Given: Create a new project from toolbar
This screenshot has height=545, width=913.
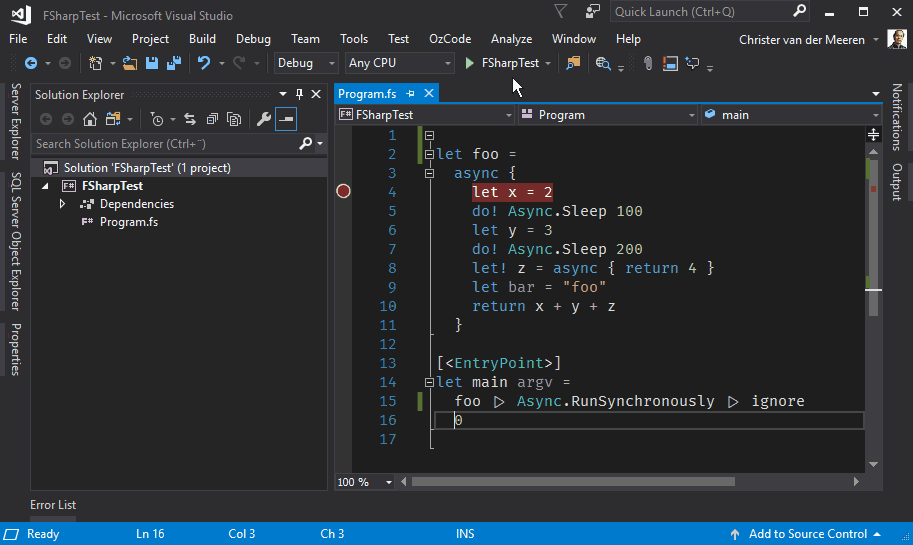Looking at the screenshot, I should 95,63.
